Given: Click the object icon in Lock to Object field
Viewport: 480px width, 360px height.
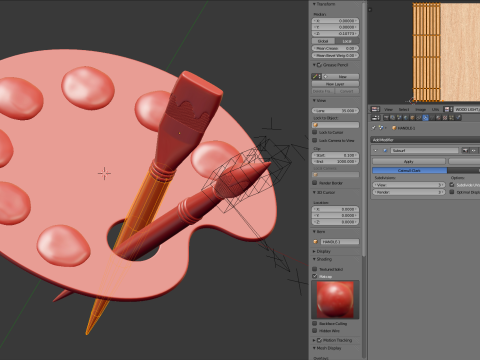Looking at the screenshot, I should 315,125.
